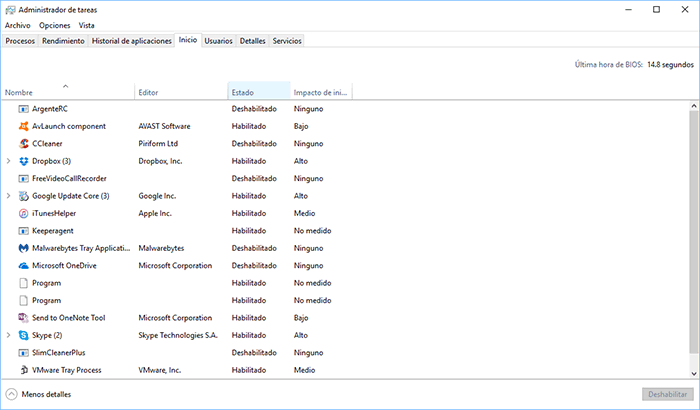This screenshot has height=410, width=700.
Task: Switch to the Servicios tab
Action: pyautogui.click(x=287, y=41)
